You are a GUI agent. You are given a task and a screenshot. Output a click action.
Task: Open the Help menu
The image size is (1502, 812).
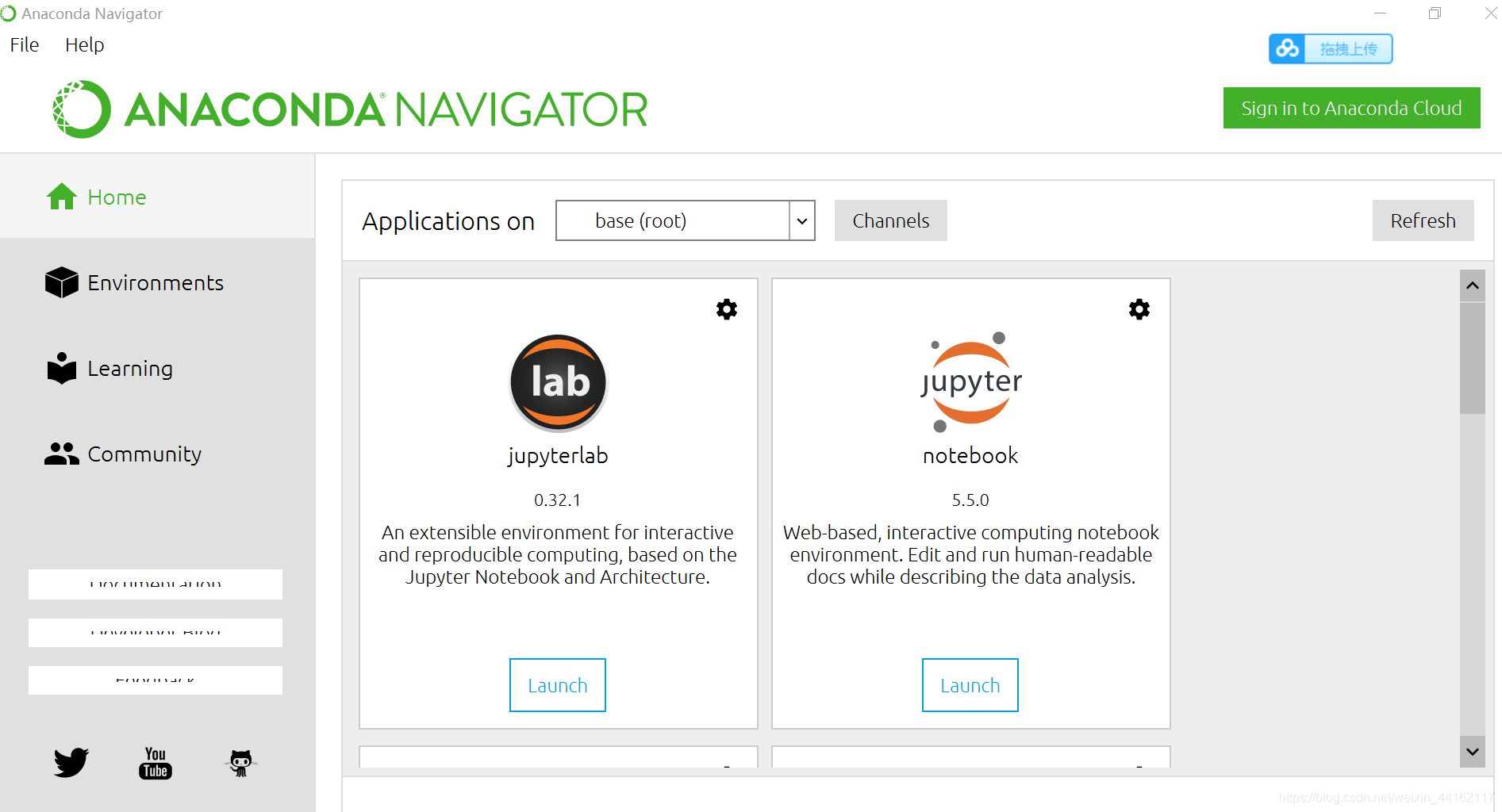(x=85, y=45)
